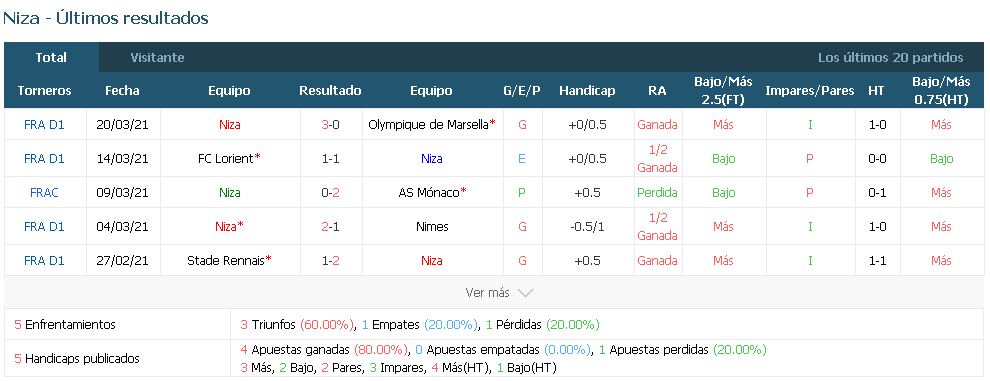Click the Fecha column header

coord(122,90)
